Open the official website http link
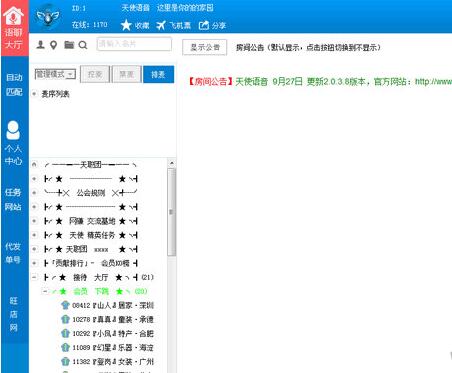The height and width of the screenshot is (373, 452). pos(433,81)
